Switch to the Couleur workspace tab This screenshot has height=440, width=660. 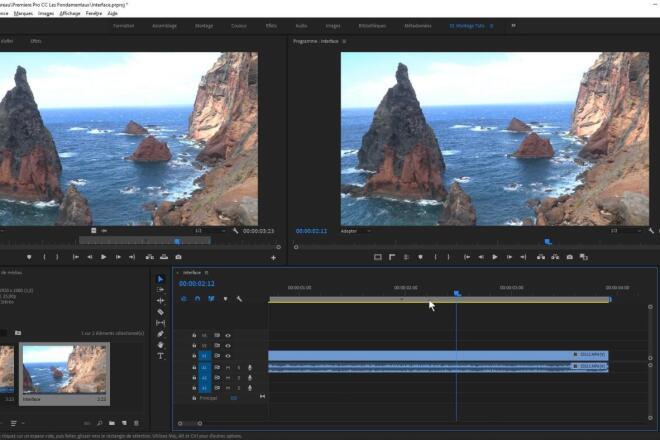(239, 25)
